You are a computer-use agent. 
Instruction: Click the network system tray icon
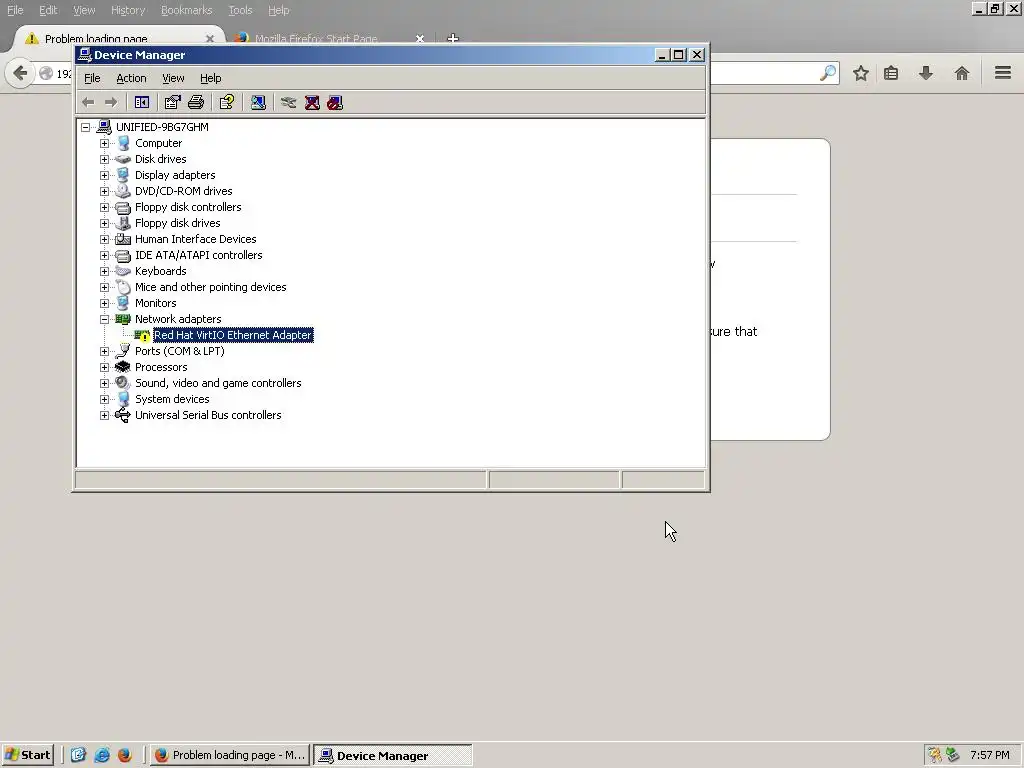click(x=953, y=755)
